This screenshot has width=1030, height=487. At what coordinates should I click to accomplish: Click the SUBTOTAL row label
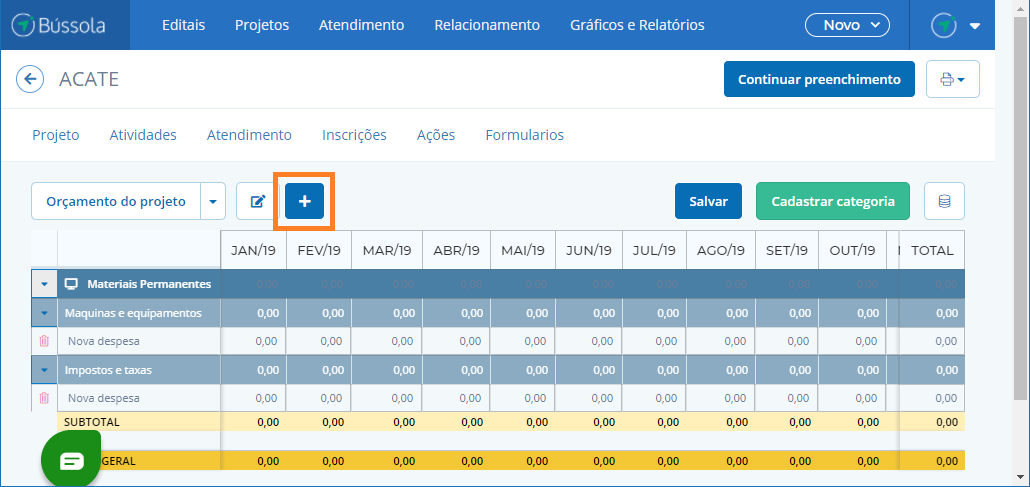[x=91, y=422]
